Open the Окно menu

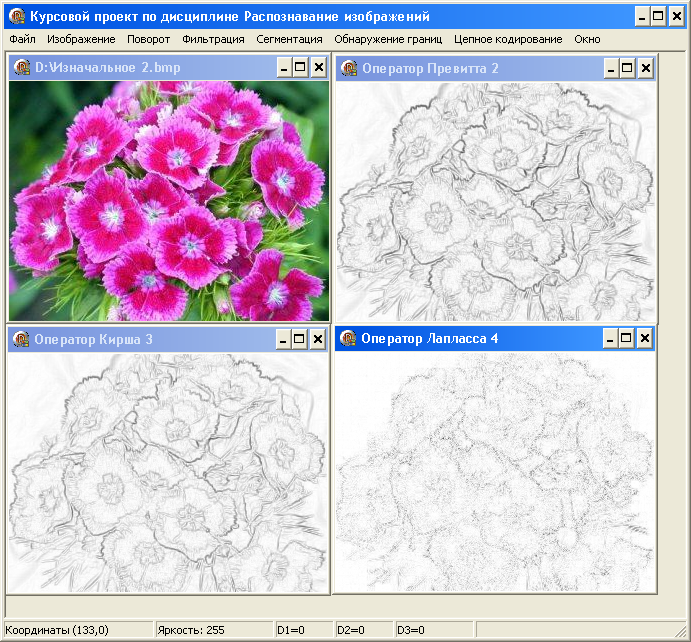[587, 39]
